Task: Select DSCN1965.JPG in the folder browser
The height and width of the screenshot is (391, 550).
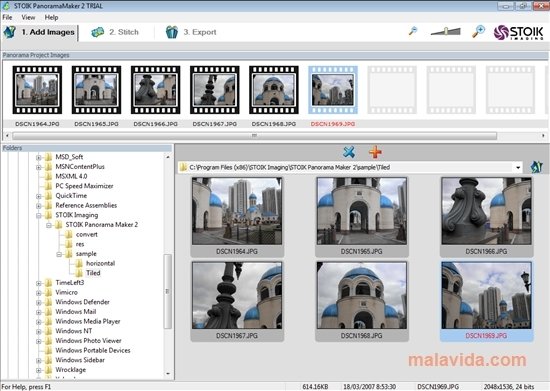Action: 362,217
